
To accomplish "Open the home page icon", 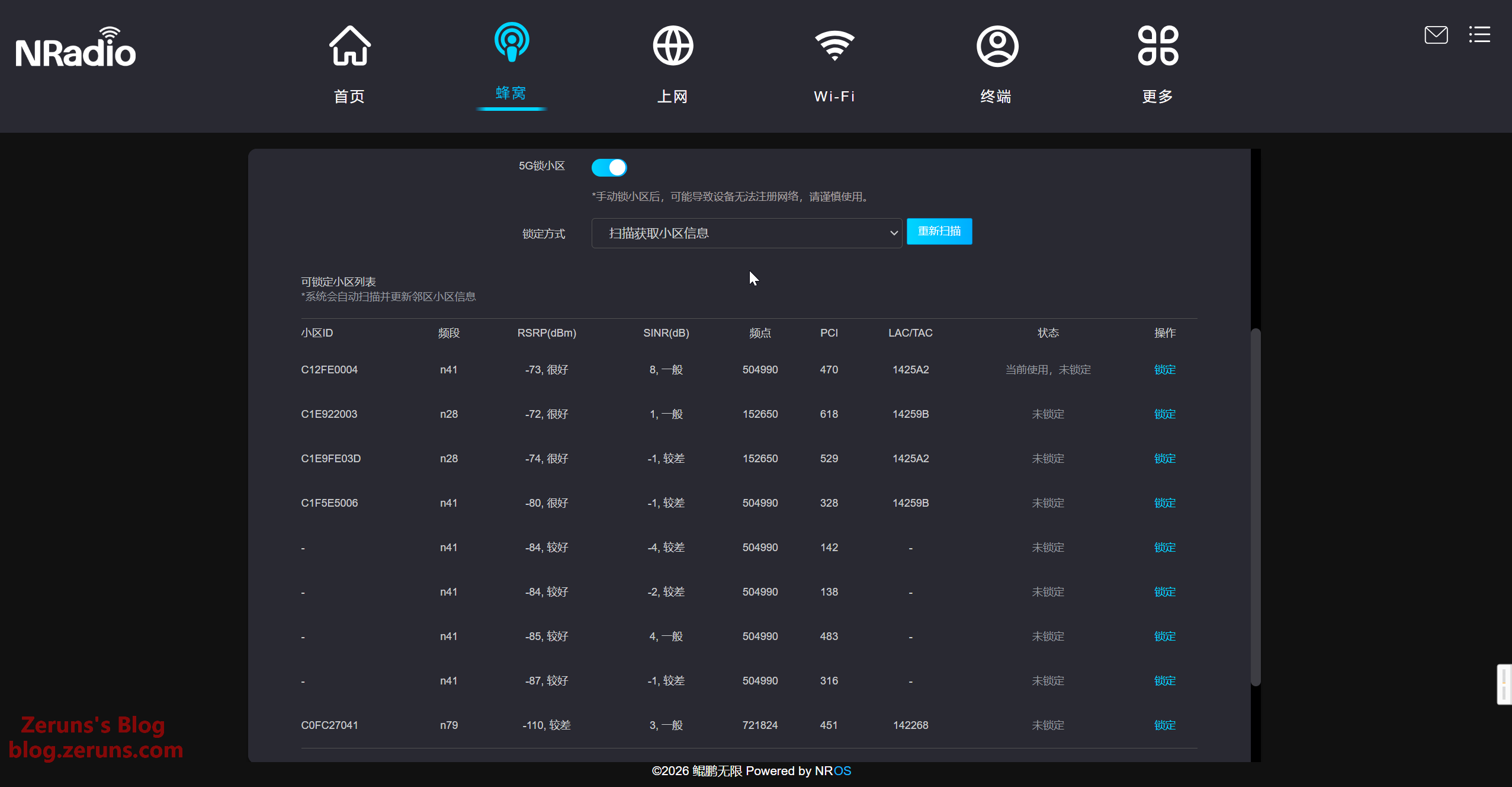I will (349, 46).
